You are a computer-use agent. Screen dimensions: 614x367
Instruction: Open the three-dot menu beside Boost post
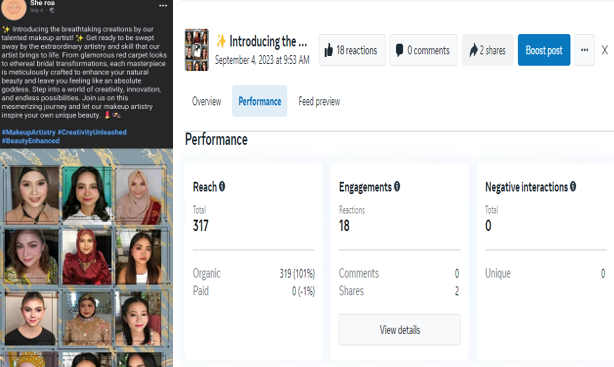[584, 50]
